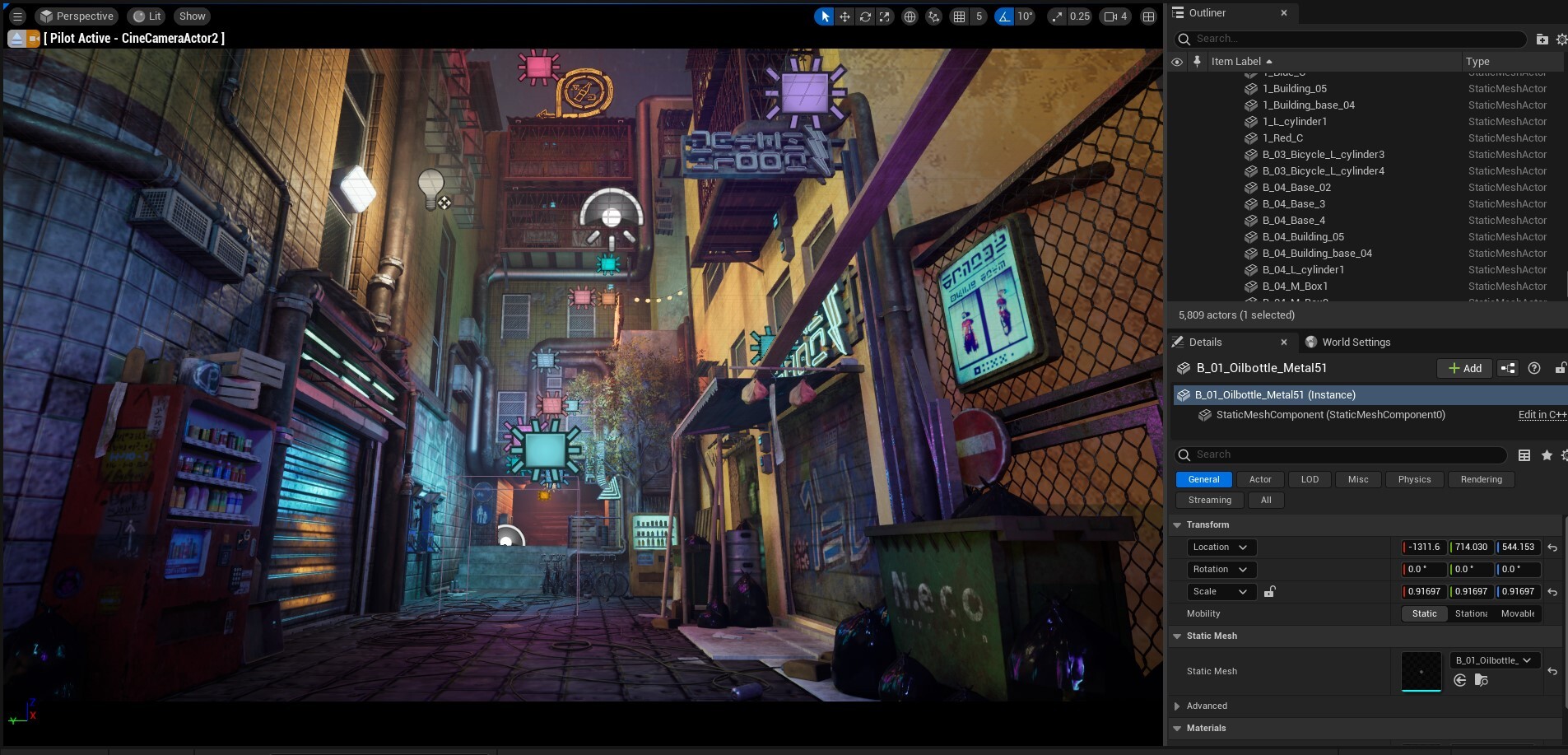The image size is (1568, 755).
Task: Disable the angle snapping toggle
Action: [x=1003, y=16]
